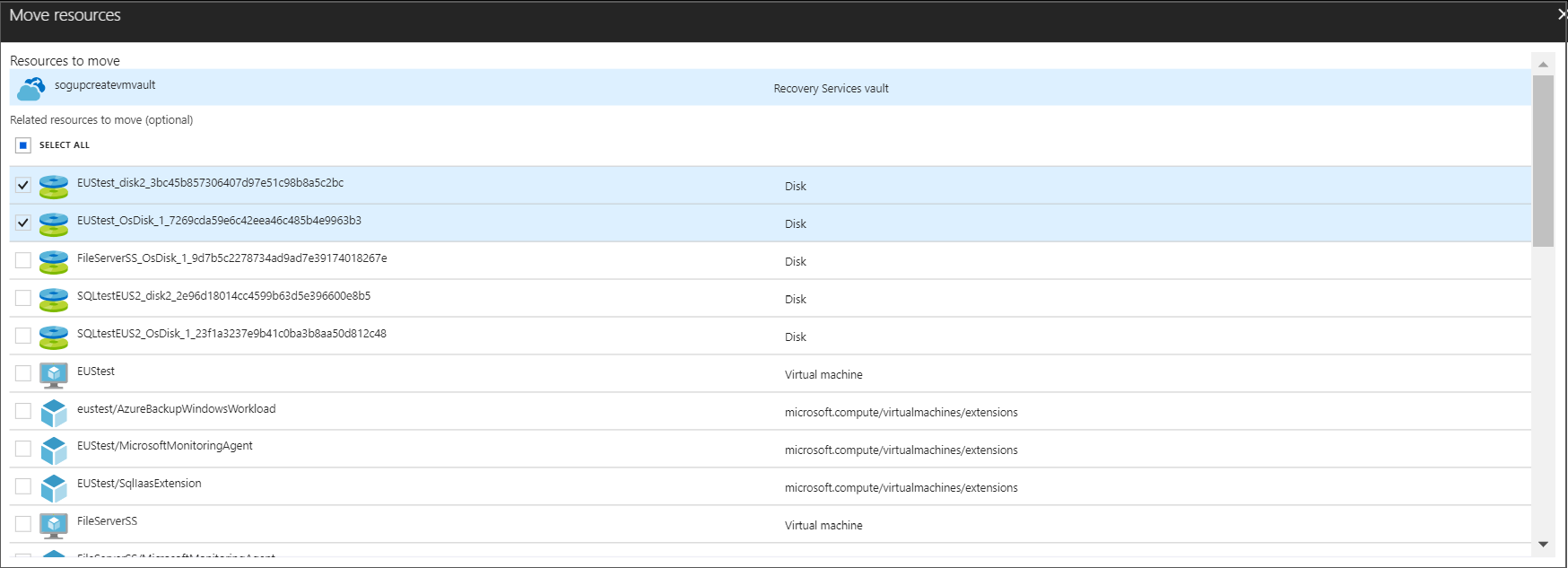1568x568 pixels.
Task: Toggle the SELECT ALL checkbox
Action: tap(23, 145)
